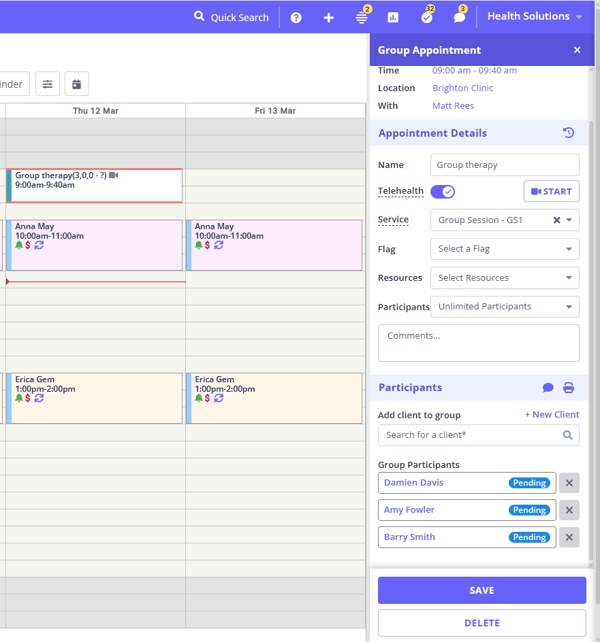The width and height of the screenshot is (600, 642).
Task: Remove Damien Davis from group participants
Action: pyautogui.click(x=569, y=483)
